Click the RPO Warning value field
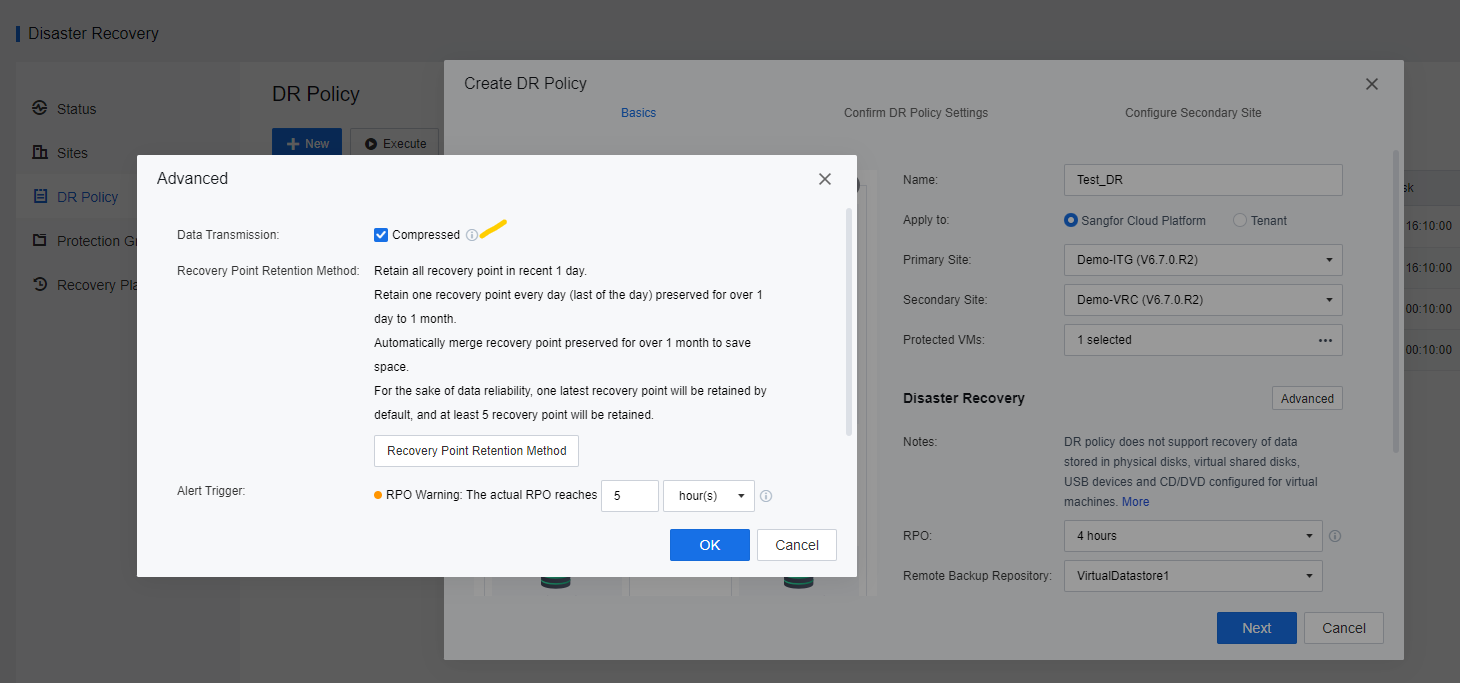 630,496
